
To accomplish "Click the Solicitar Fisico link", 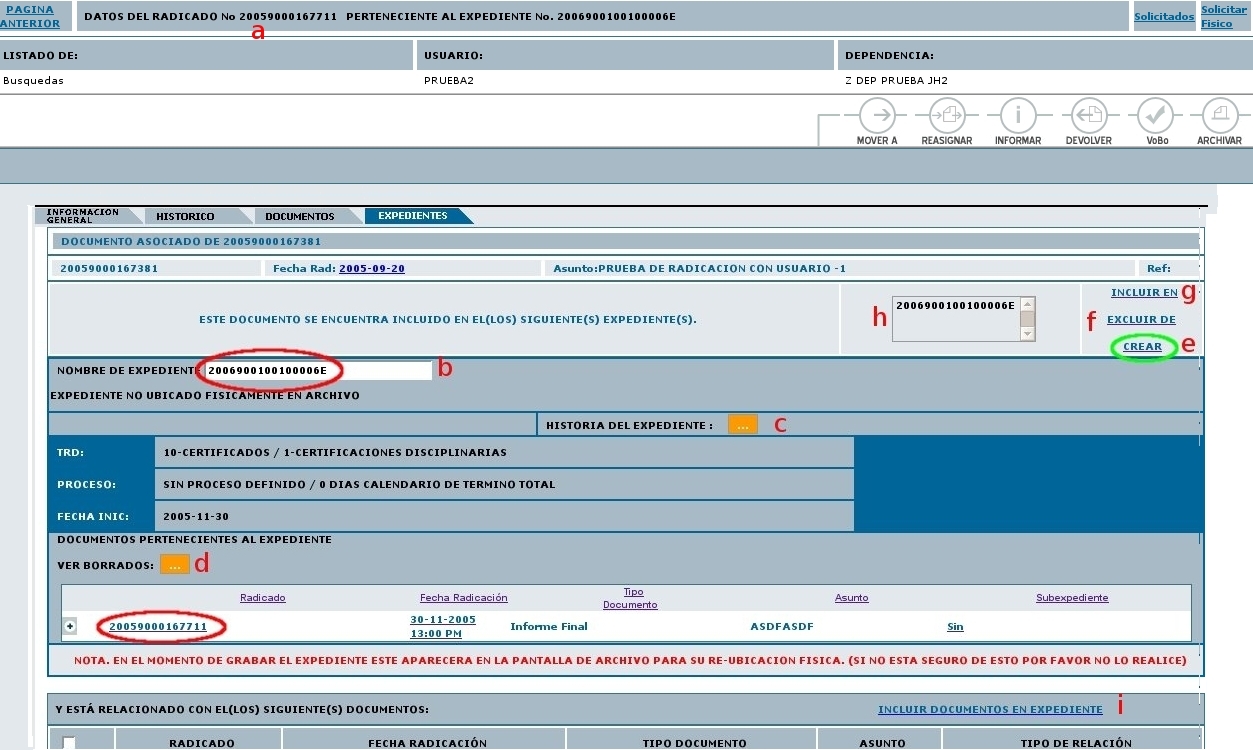I will click(x=1224, y=16).
